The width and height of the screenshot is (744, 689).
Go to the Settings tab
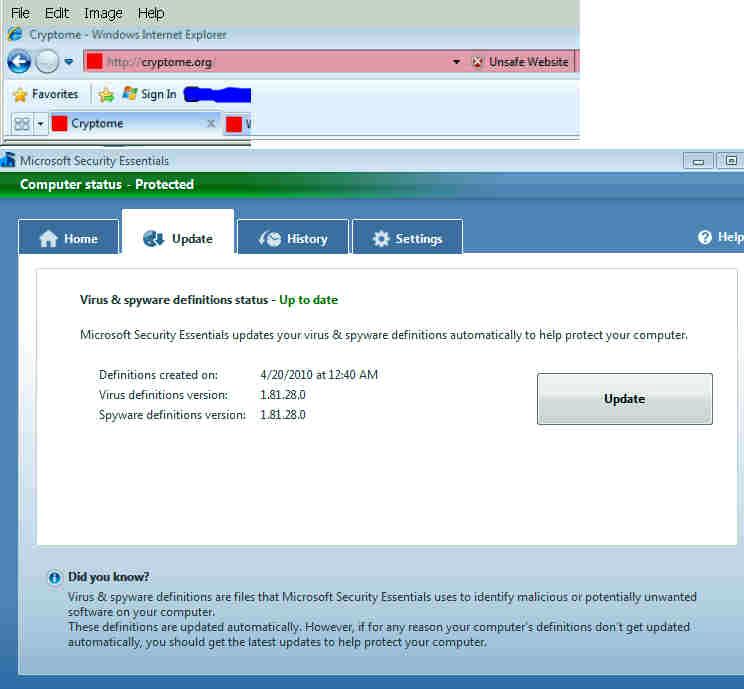pos(407,239)
